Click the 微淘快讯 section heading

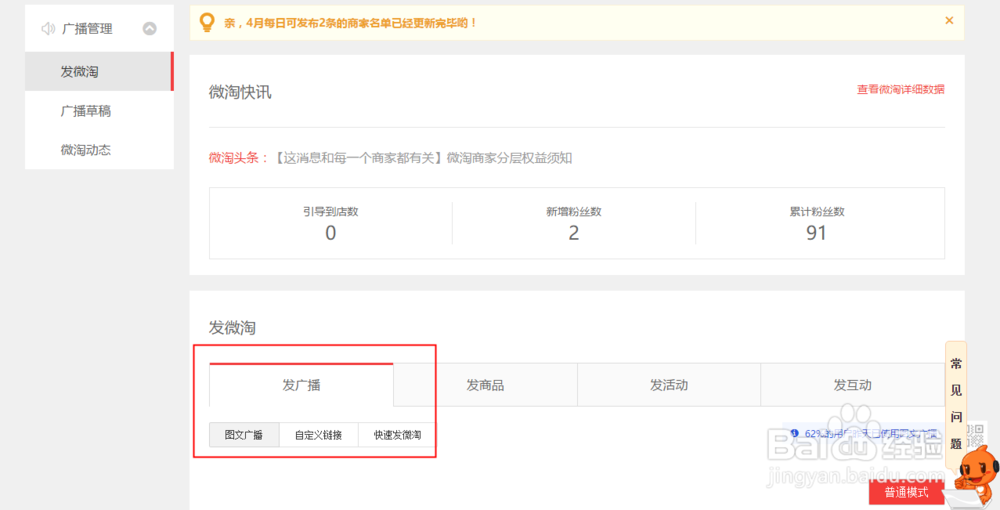click(x=240, y=92)
